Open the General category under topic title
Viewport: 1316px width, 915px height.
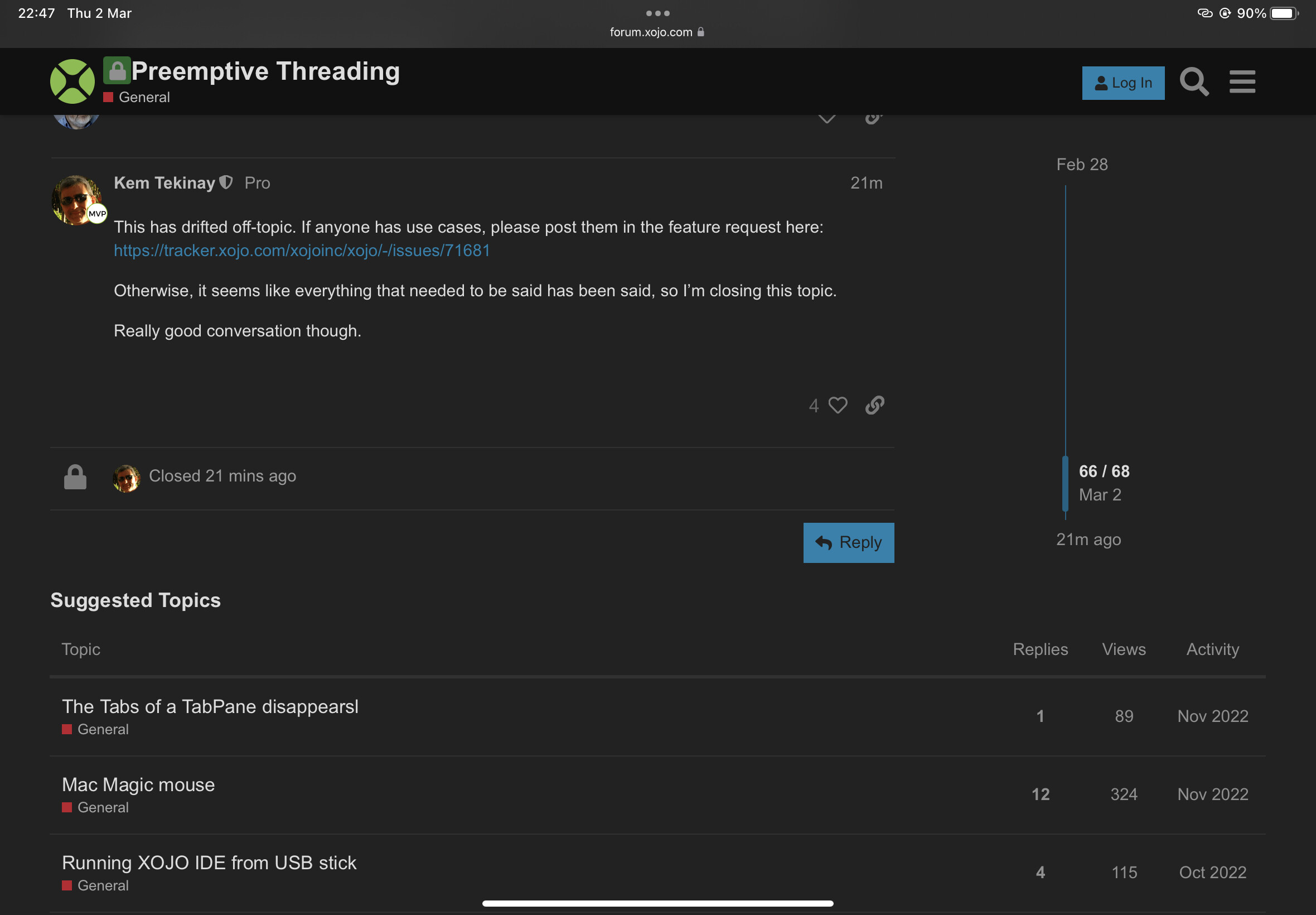(x=137, y=97)
